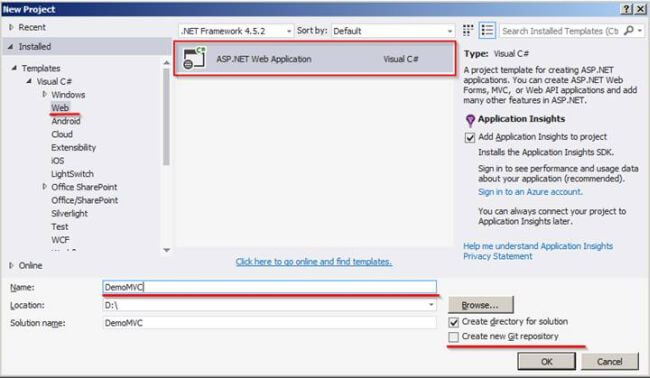The image size is (650, 378).
Task: Click the Browse button
Action: [x=480, y=305]
